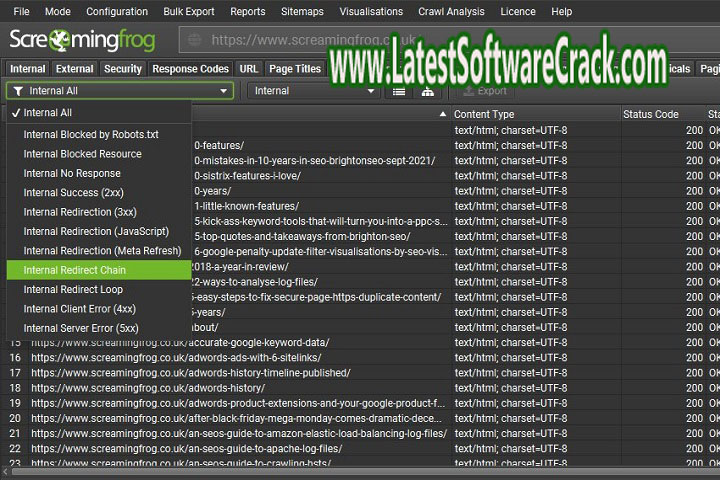720x480 pixels.
Task: Click the URL address input field
Action: click(450, 40)
